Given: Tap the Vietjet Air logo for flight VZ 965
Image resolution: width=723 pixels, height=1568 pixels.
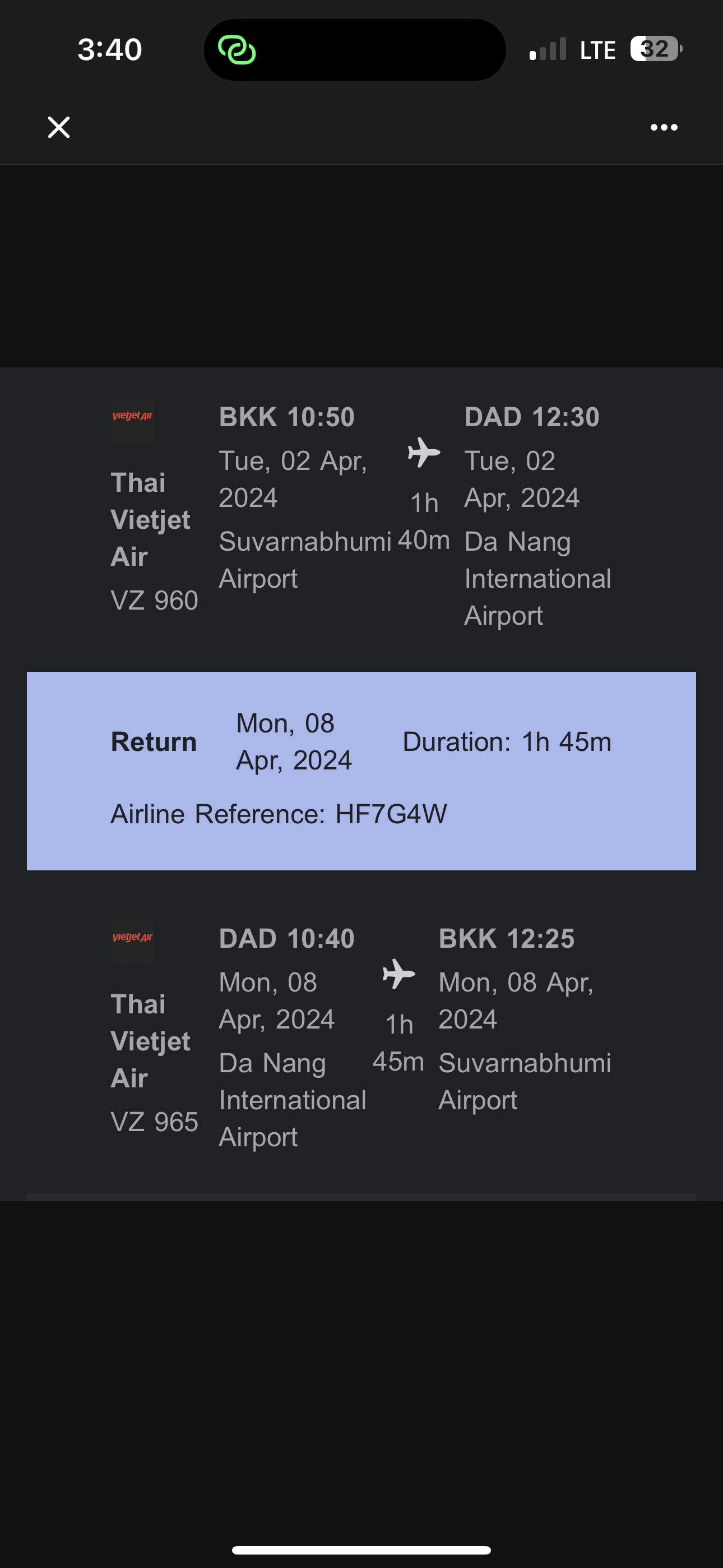Looking at the screenshot, I should [133, 942].
